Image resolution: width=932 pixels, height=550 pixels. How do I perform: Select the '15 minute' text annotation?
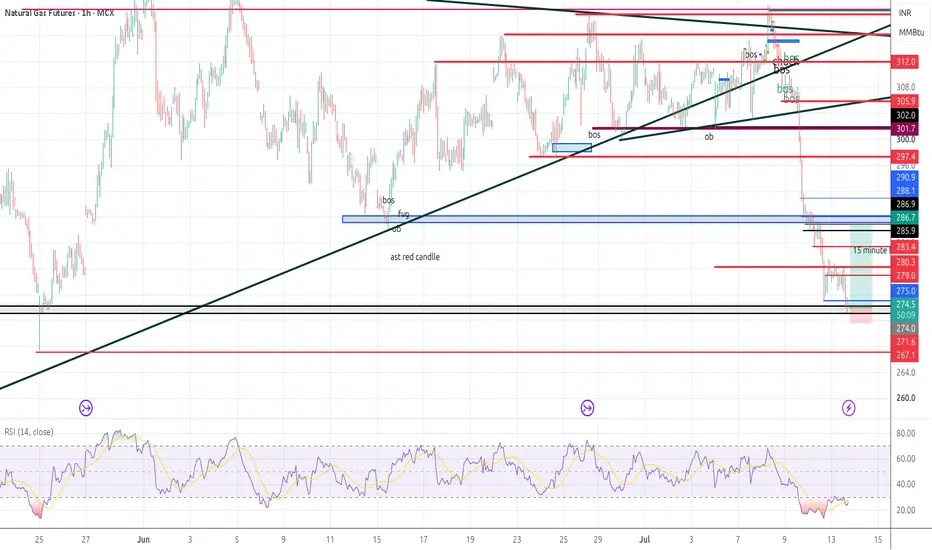click(870, 250)
